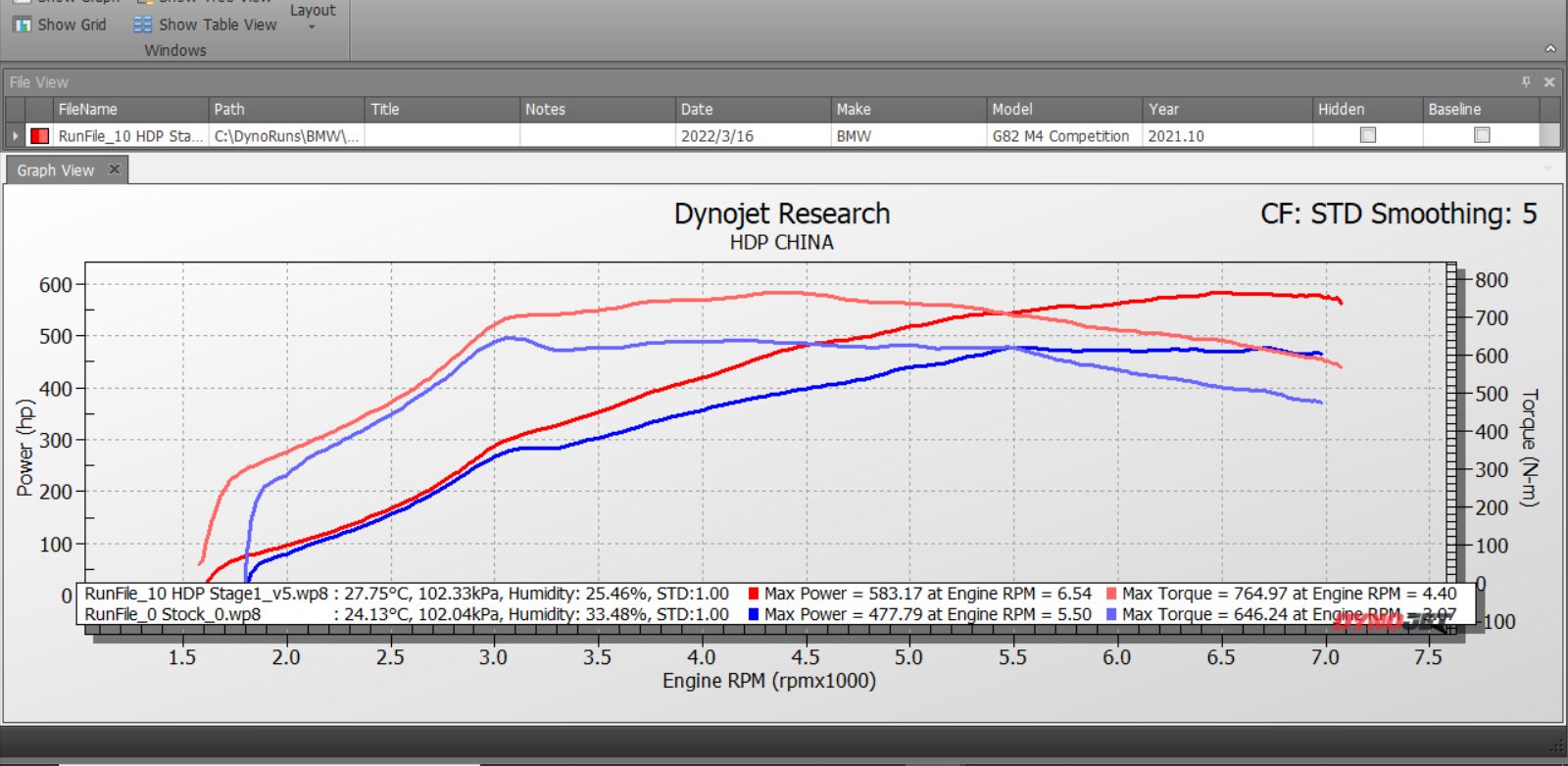Click the Engine RPM (rpmx1000) axis label
Image resolution: width=1568 pixels, height=766 pixels.
(769, 681)
